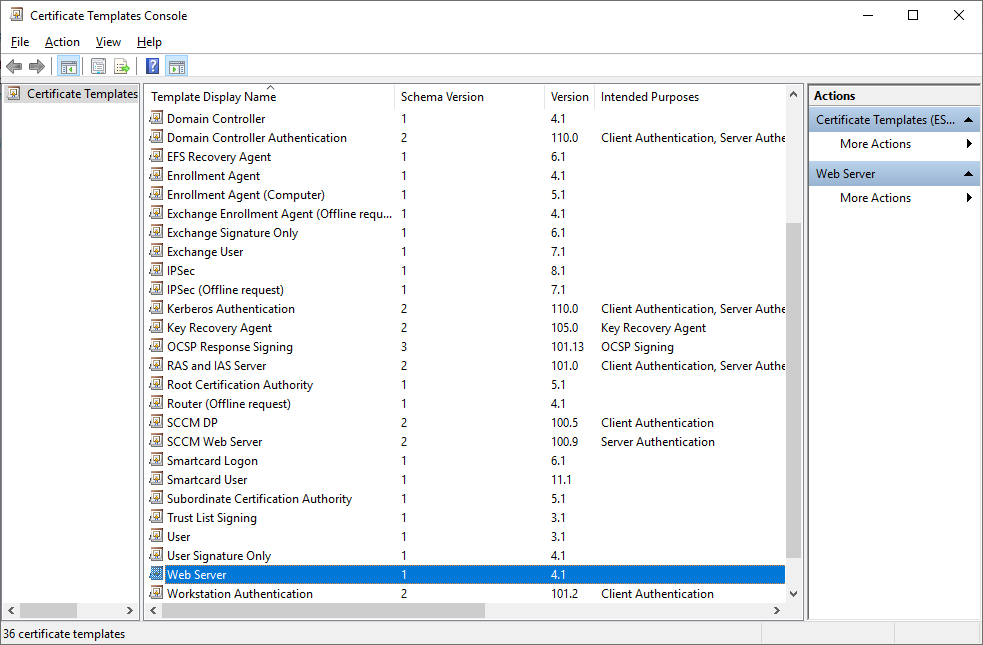Select the Exchange User template name

[205, 251]
